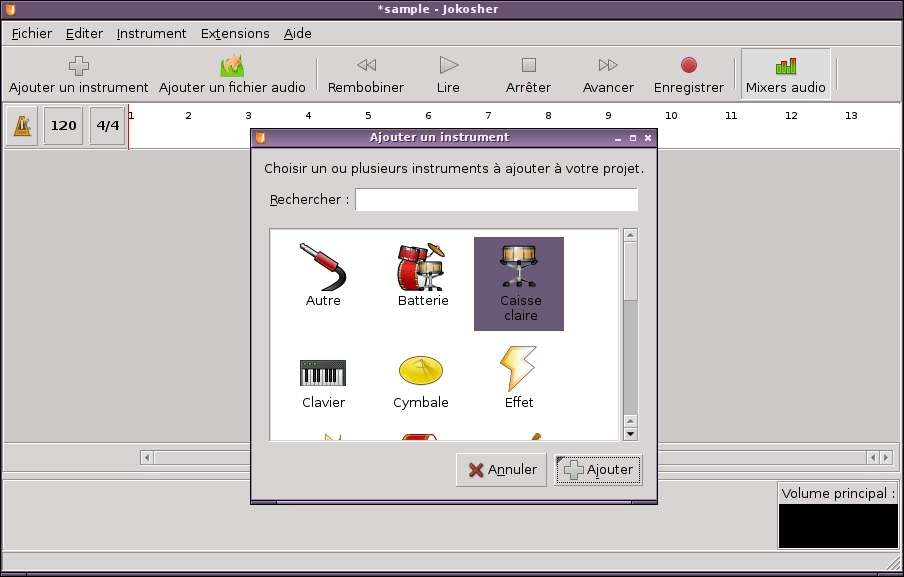The height and width of the screenshot is (577, 904).
Task: Click the 4/4 time signature button
Action: 108,125
